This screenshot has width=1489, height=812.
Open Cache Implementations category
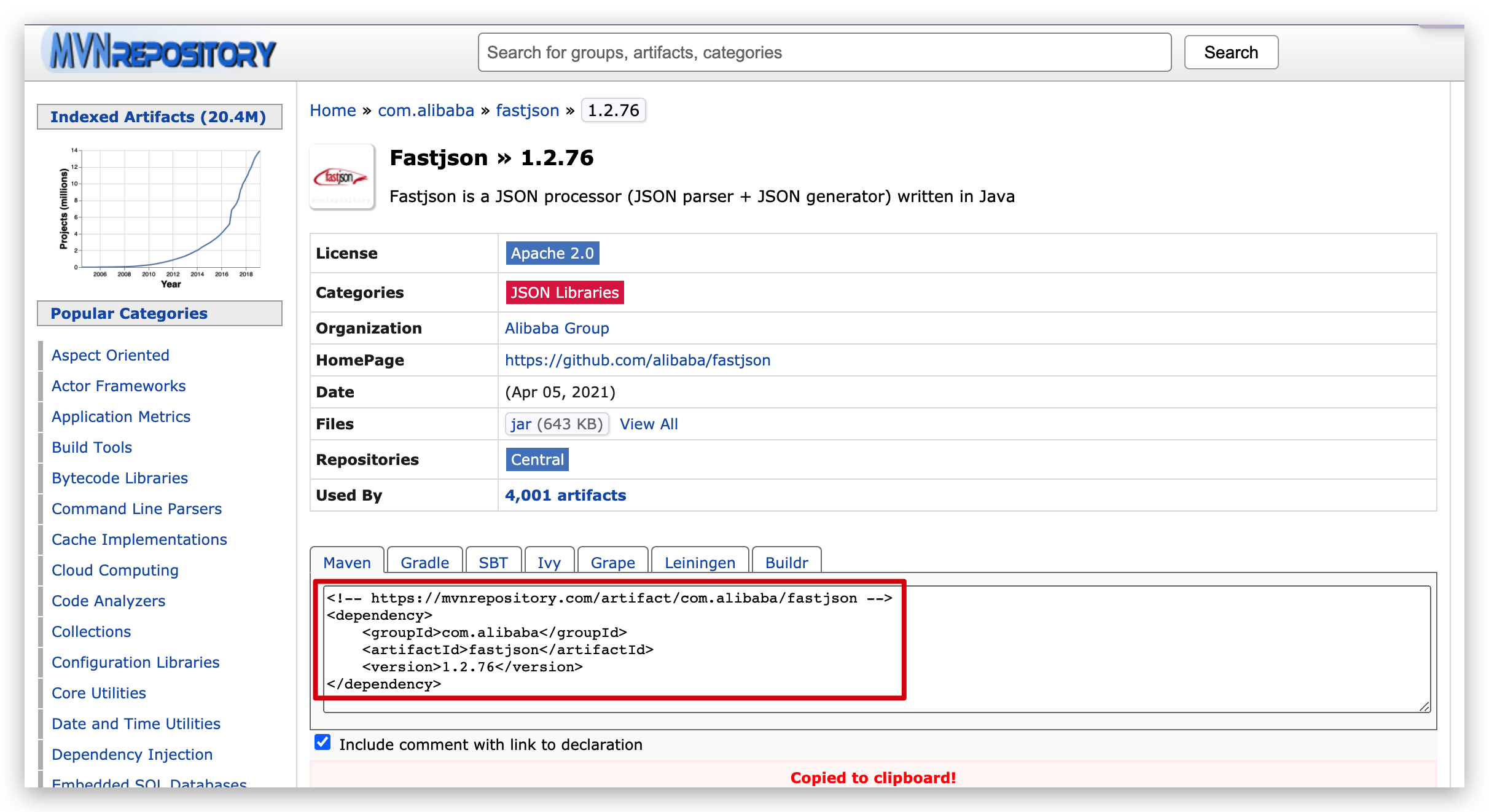pos(139,539)
